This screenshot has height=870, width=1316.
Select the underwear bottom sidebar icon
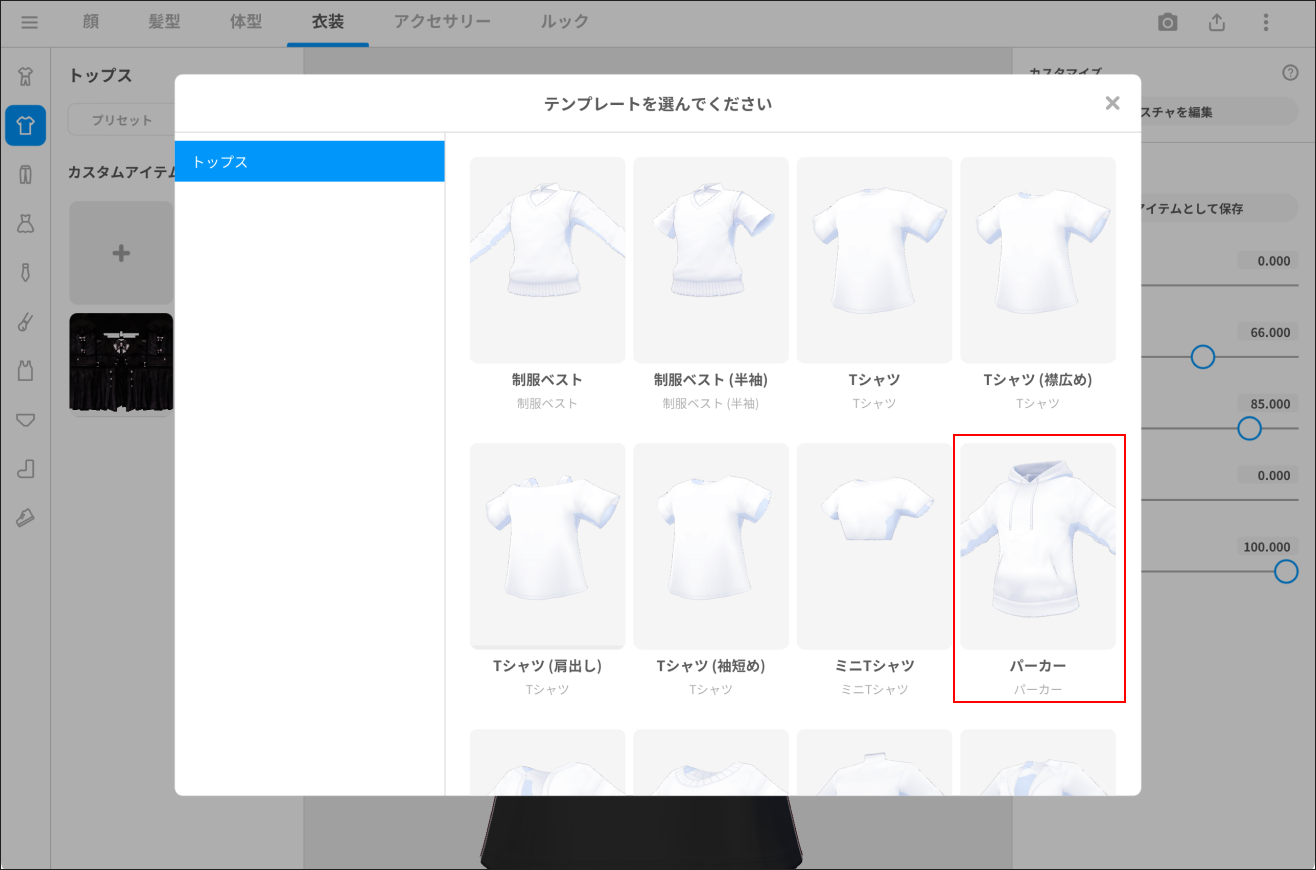point(26,419)
